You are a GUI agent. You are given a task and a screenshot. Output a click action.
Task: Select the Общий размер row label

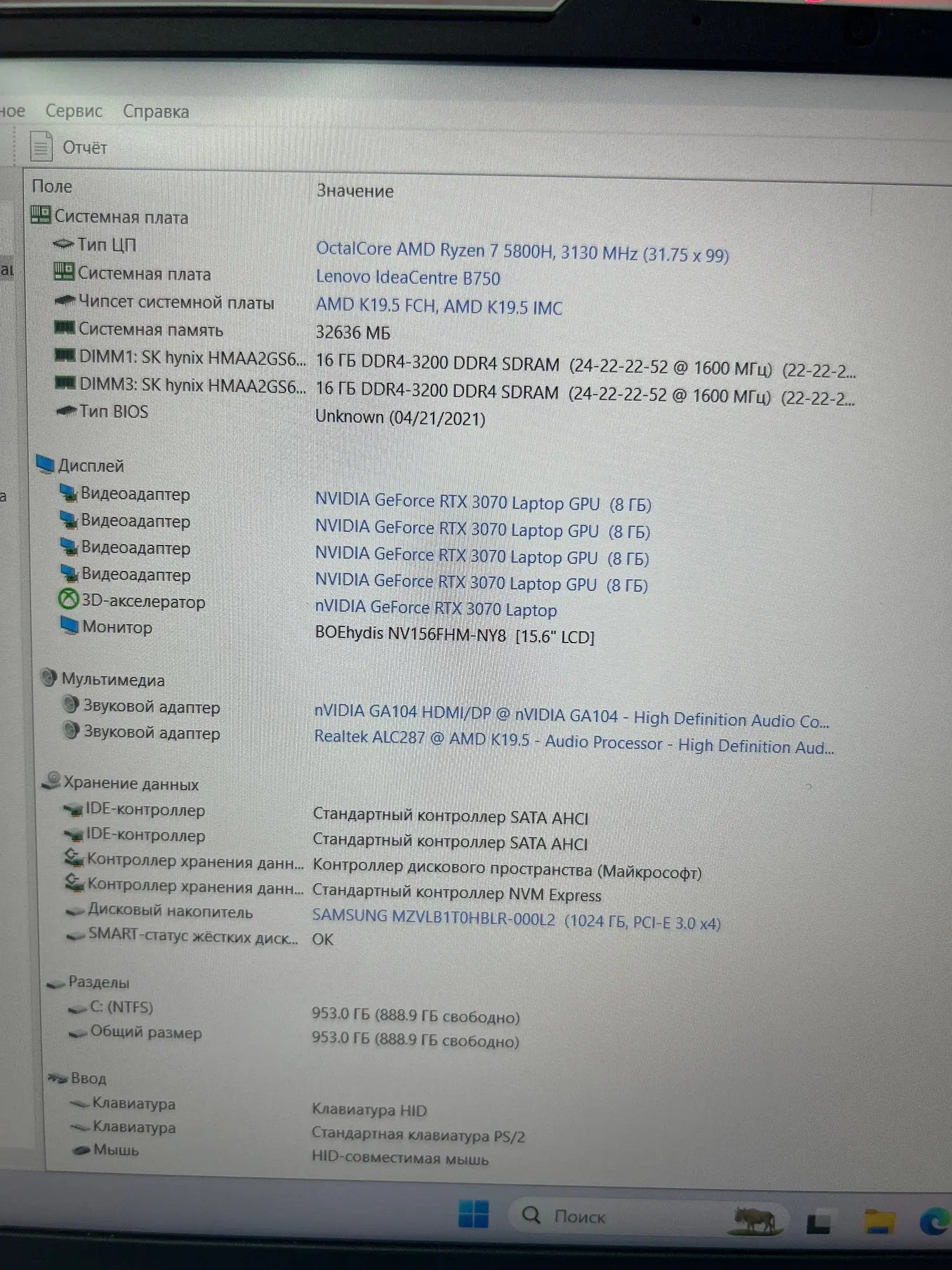[146, 1032]
